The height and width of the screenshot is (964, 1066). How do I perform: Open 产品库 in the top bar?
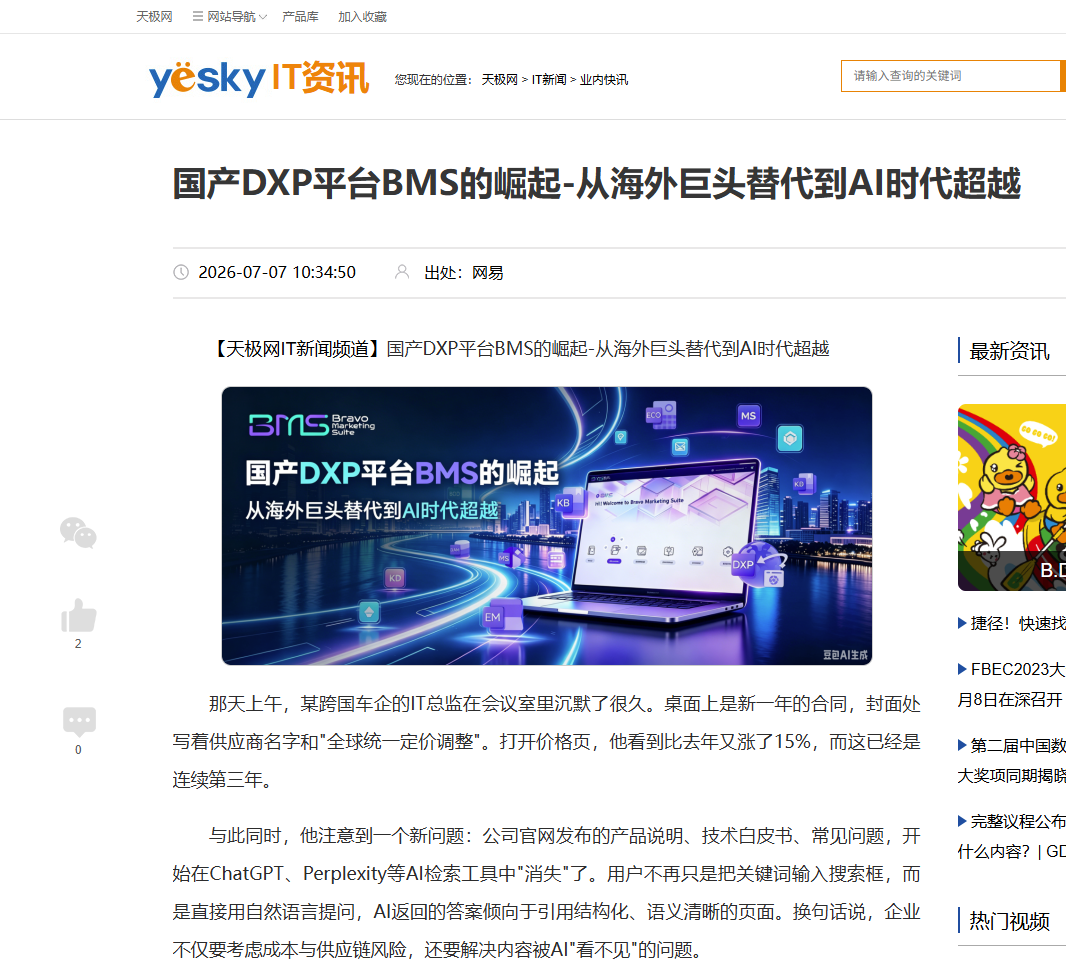pyautogui.click(x=300, y=16)
